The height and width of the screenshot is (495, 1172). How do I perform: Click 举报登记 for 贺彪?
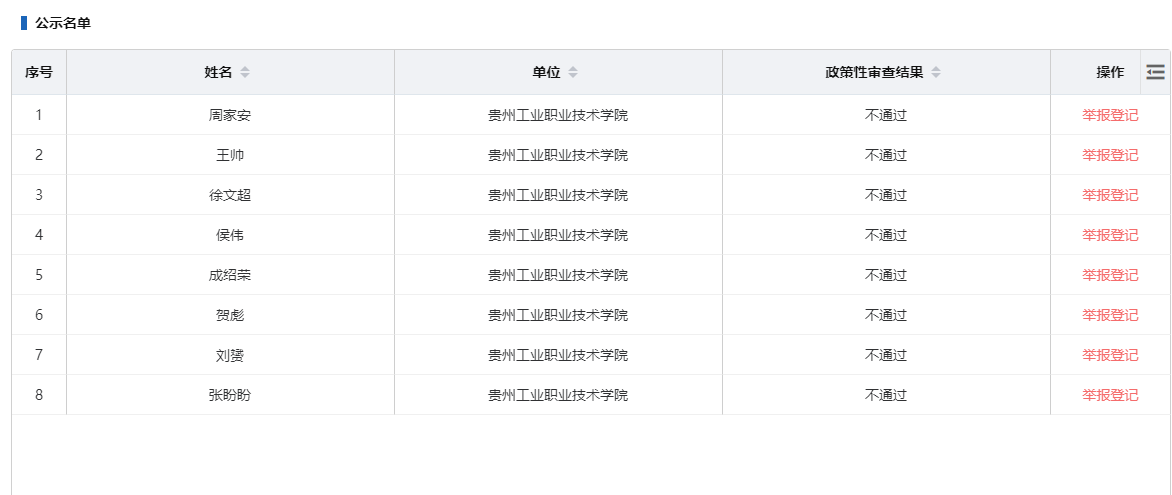point(1110,315)
